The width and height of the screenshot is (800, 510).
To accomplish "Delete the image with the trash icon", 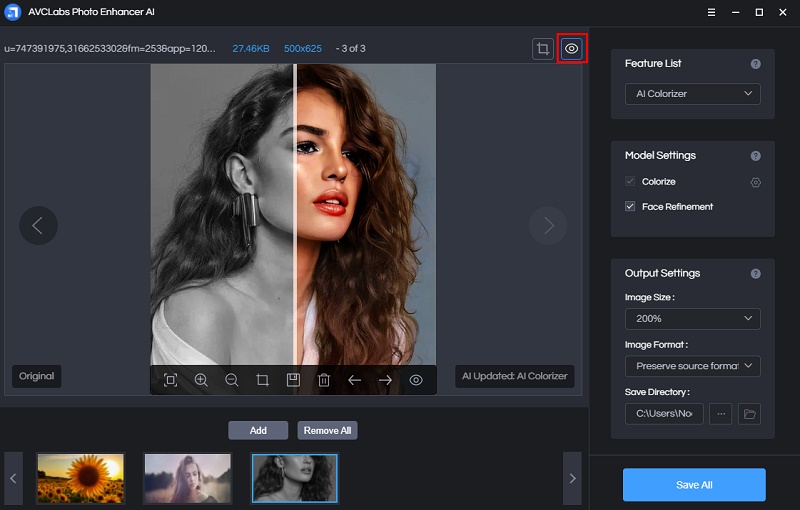I will [x=324, y=380].
